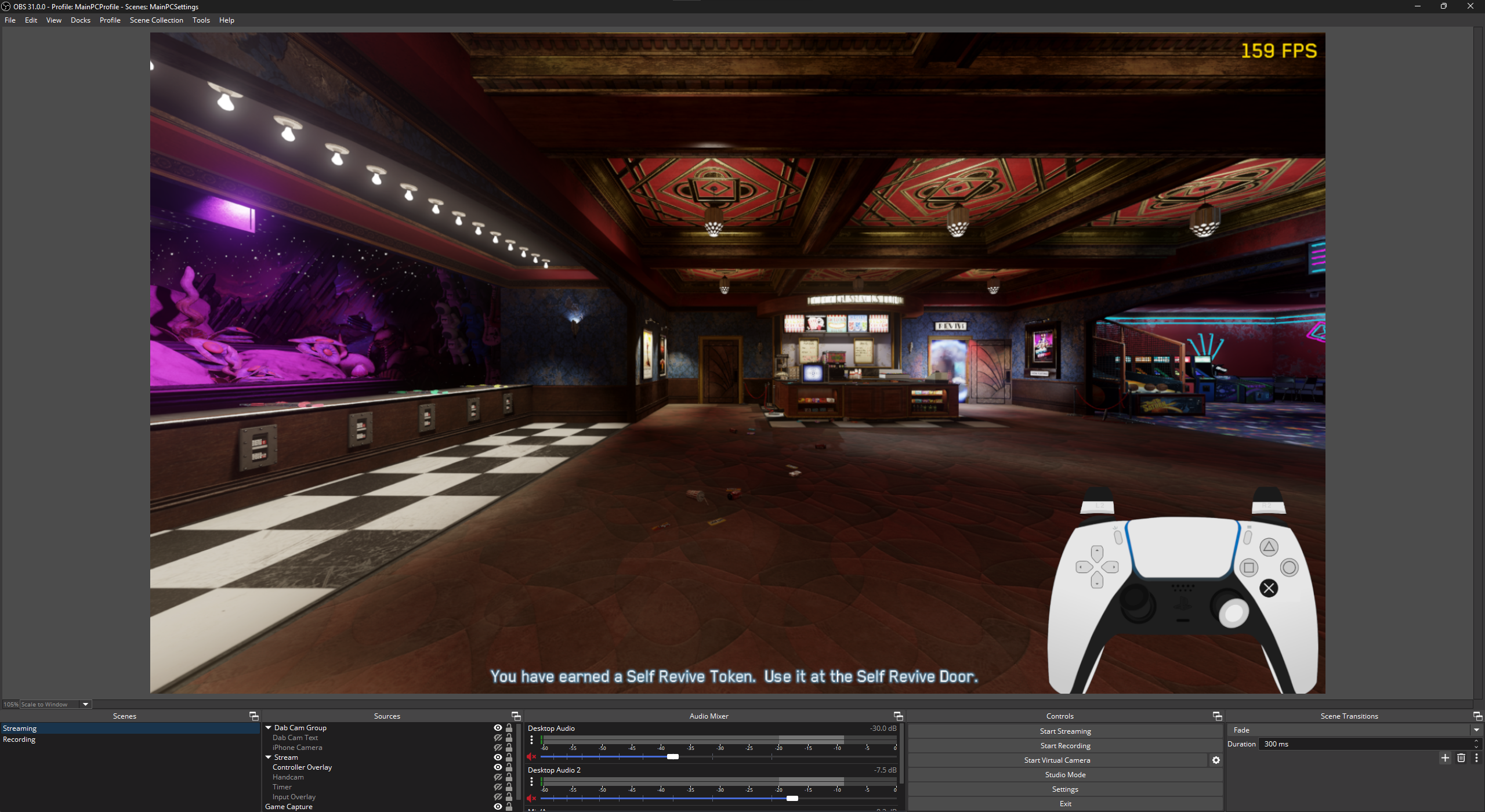The image size is (1485, 812).
Task: Toggle lock on Timer source
Action: click(509, 787)
